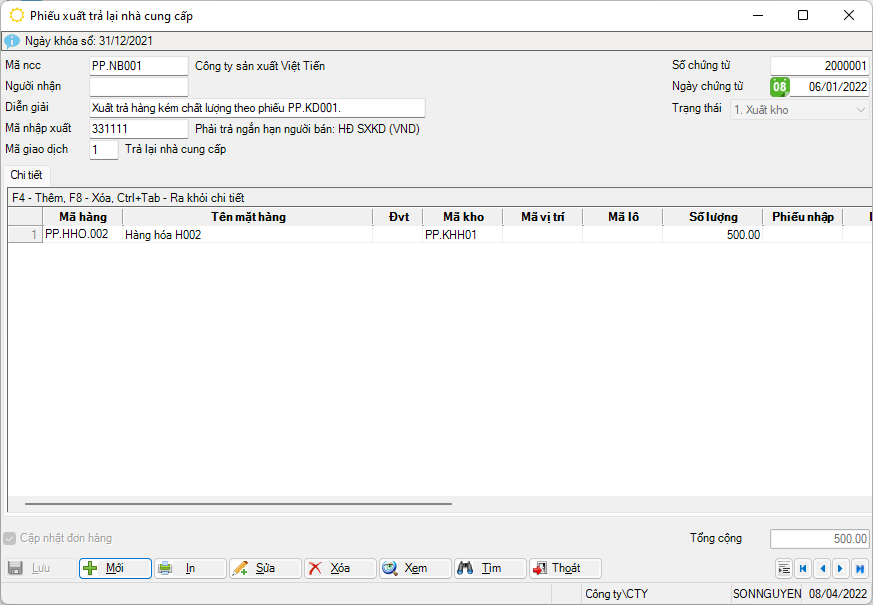Viewport: 873px width, 605px height.
Task: Exit the form with Thoát button
Action: 565,568
